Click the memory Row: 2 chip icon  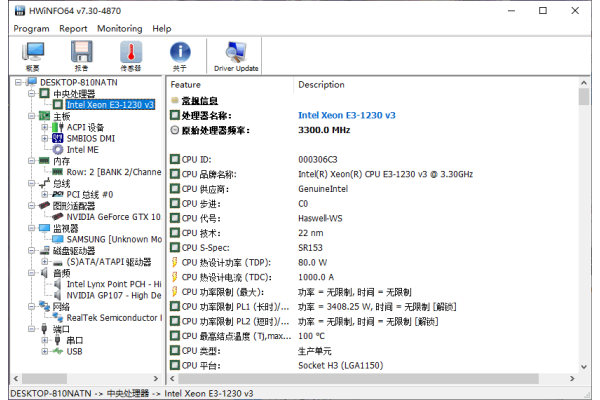pos(58,172)
